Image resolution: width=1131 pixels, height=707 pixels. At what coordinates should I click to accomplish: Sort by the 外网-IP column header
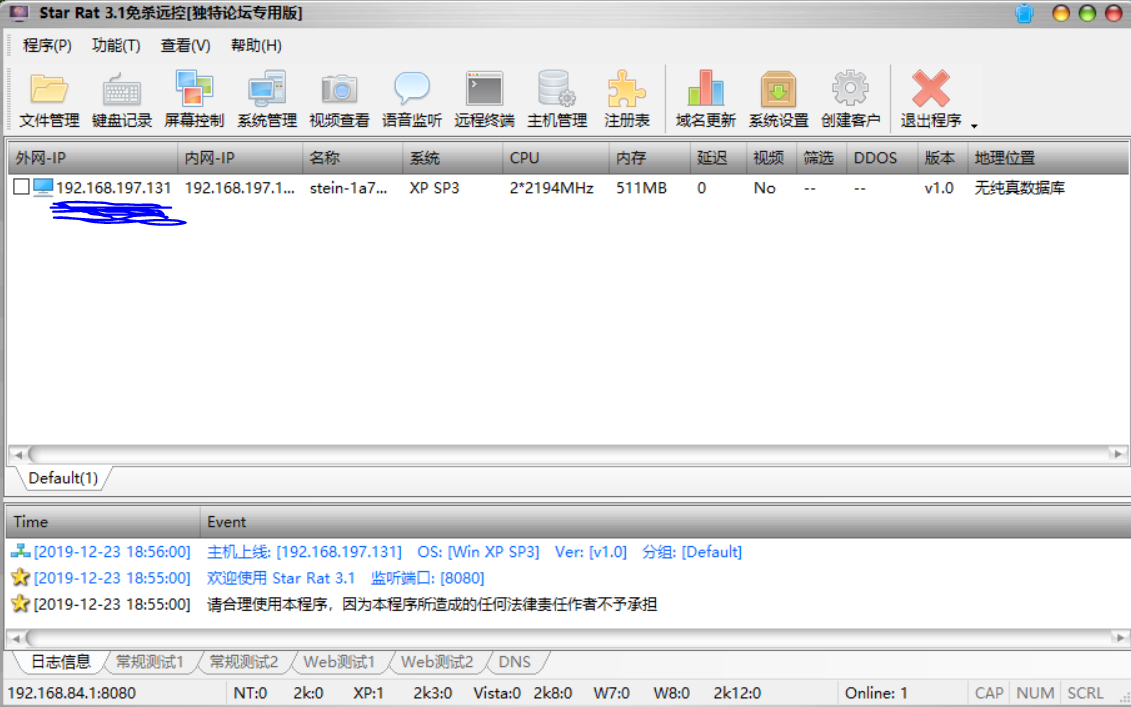pyautogui.click(x=92, y=158)
